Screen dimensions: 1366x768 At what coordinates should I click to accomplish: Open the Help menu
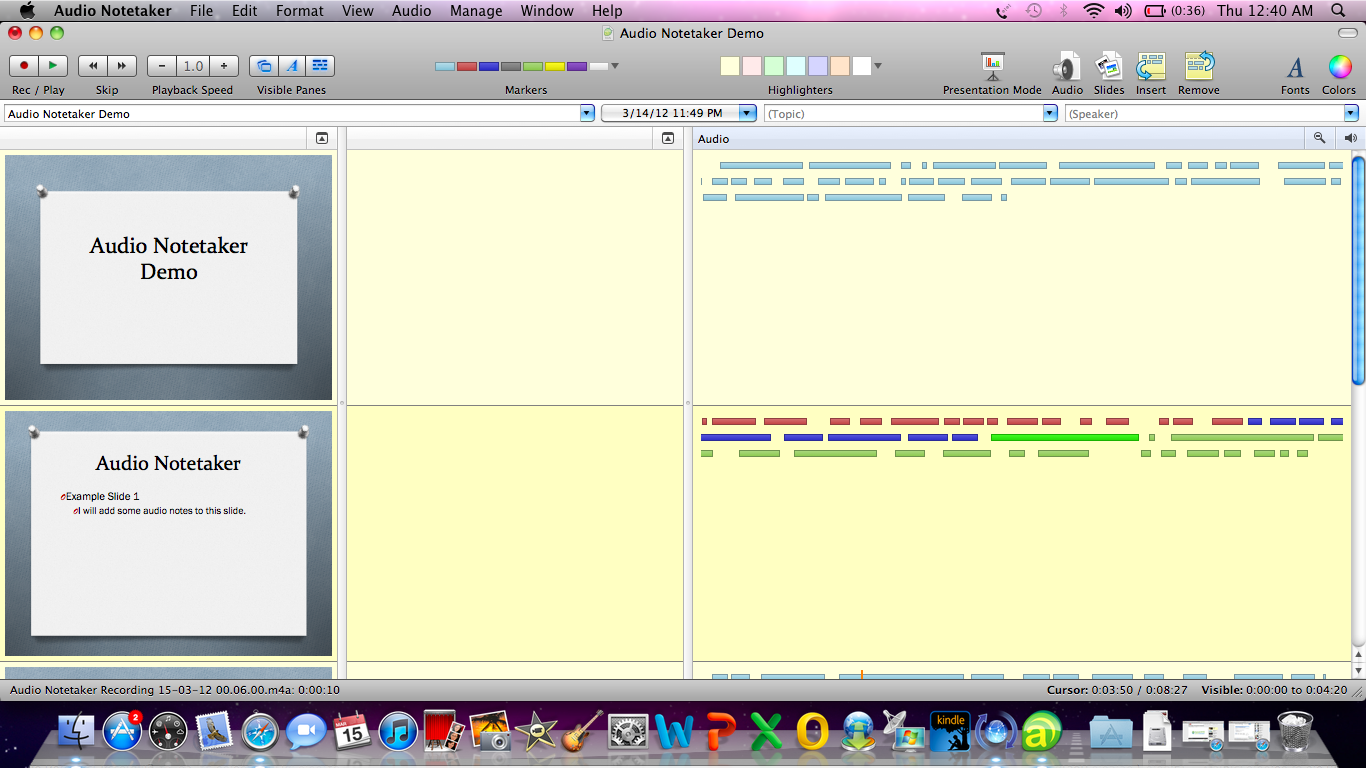(607, 11)
